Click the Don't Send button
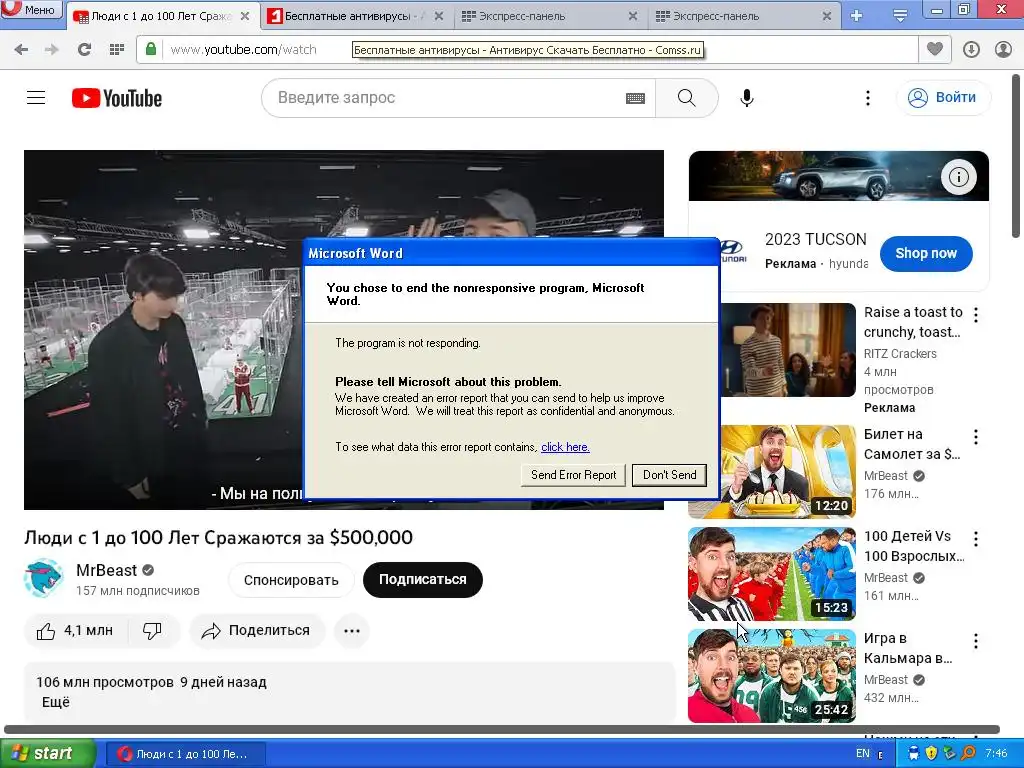The height and width of the screenshot is (768, 1024). pos(669,475)
